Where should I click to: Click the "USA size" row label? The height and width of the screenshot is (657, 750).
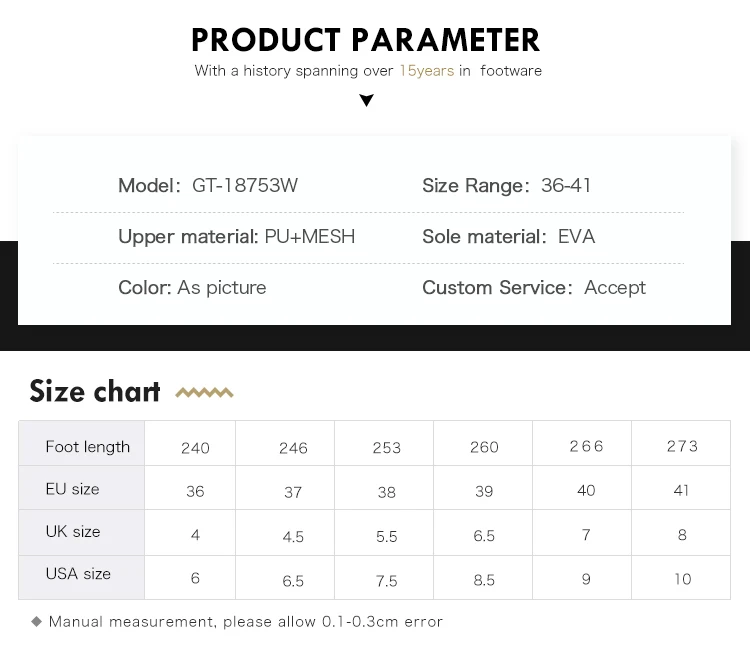pyautogui.click(x=78, y=574)
